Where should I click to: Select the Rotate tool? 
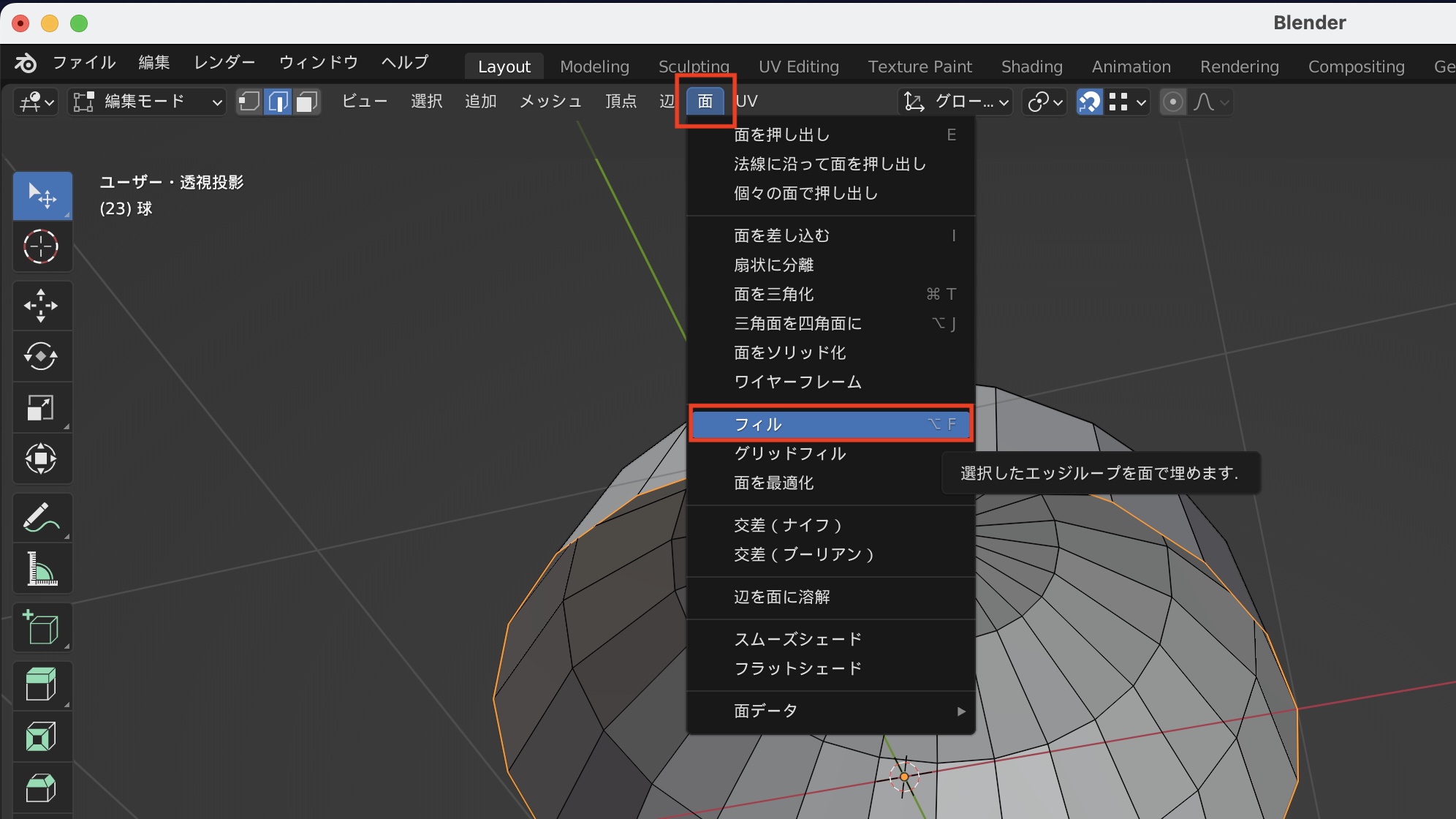click(41, 357)
